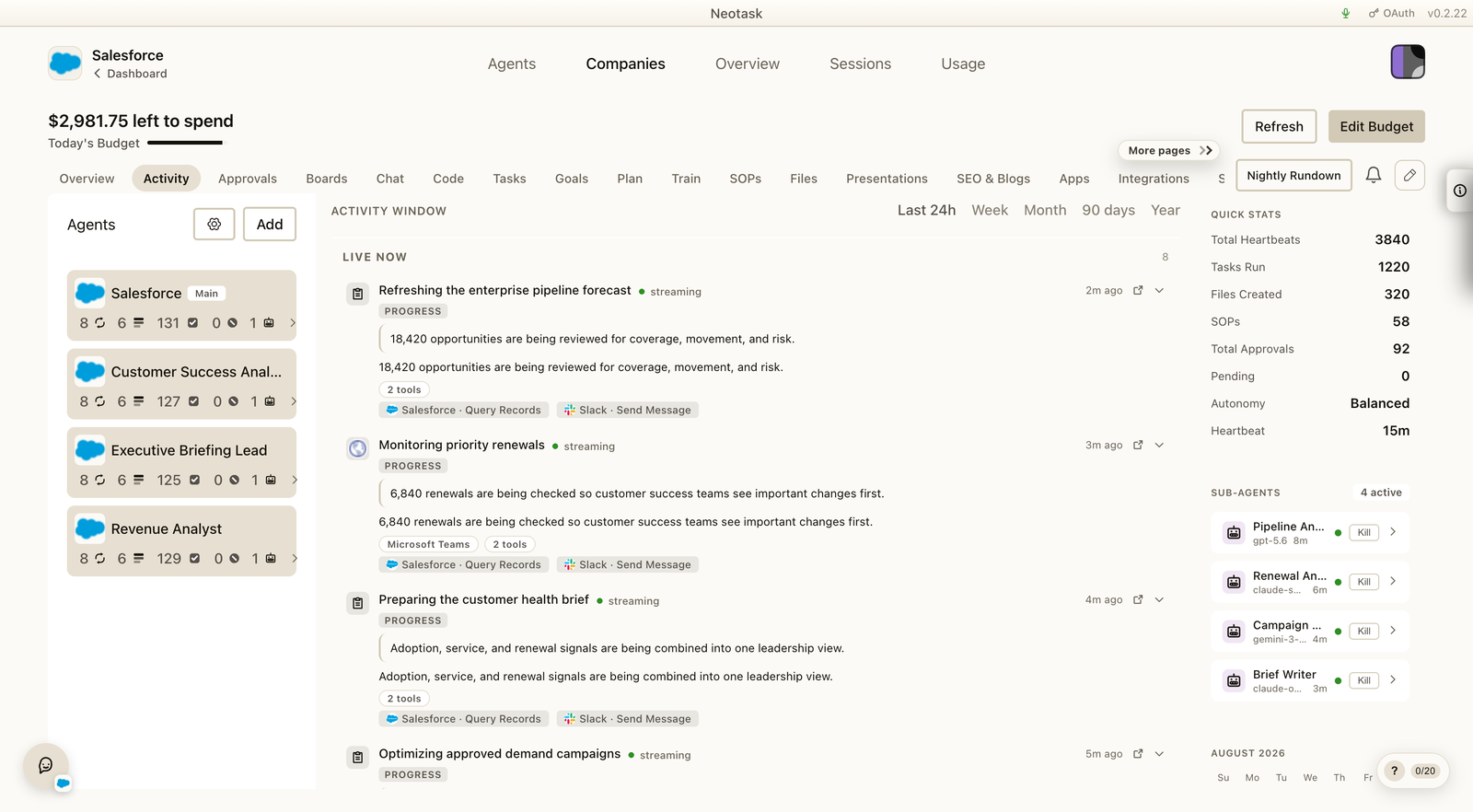Open the Boards tab
This screenshot has width=1473, height=812.
pyautogui.click(x=327, y=179)
